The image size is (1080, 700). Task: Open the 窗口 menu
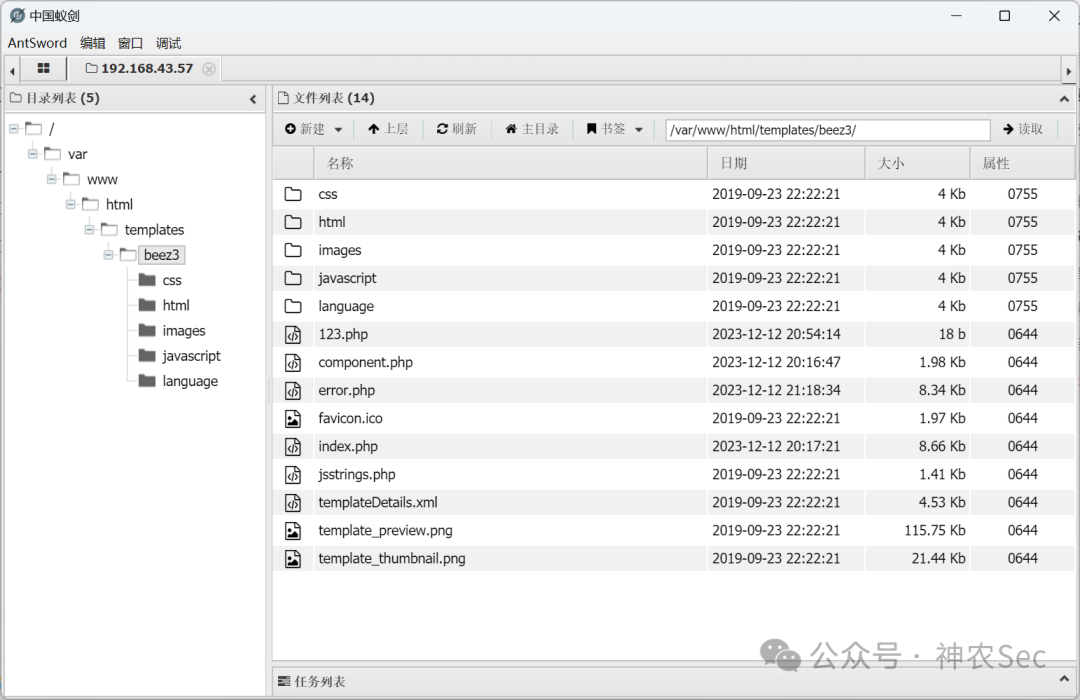tap(130, 43)
